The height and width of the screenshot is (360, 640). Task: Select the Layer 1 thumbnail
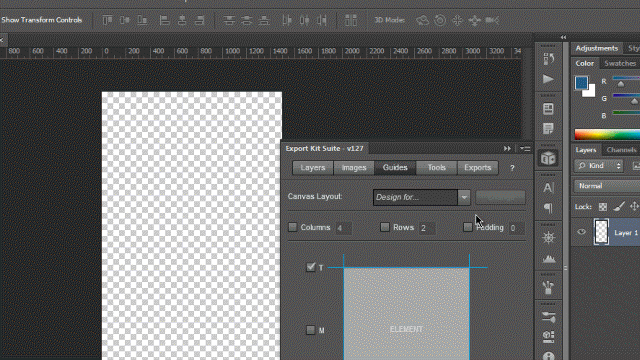pyautogui.click(x=601, y=232)
